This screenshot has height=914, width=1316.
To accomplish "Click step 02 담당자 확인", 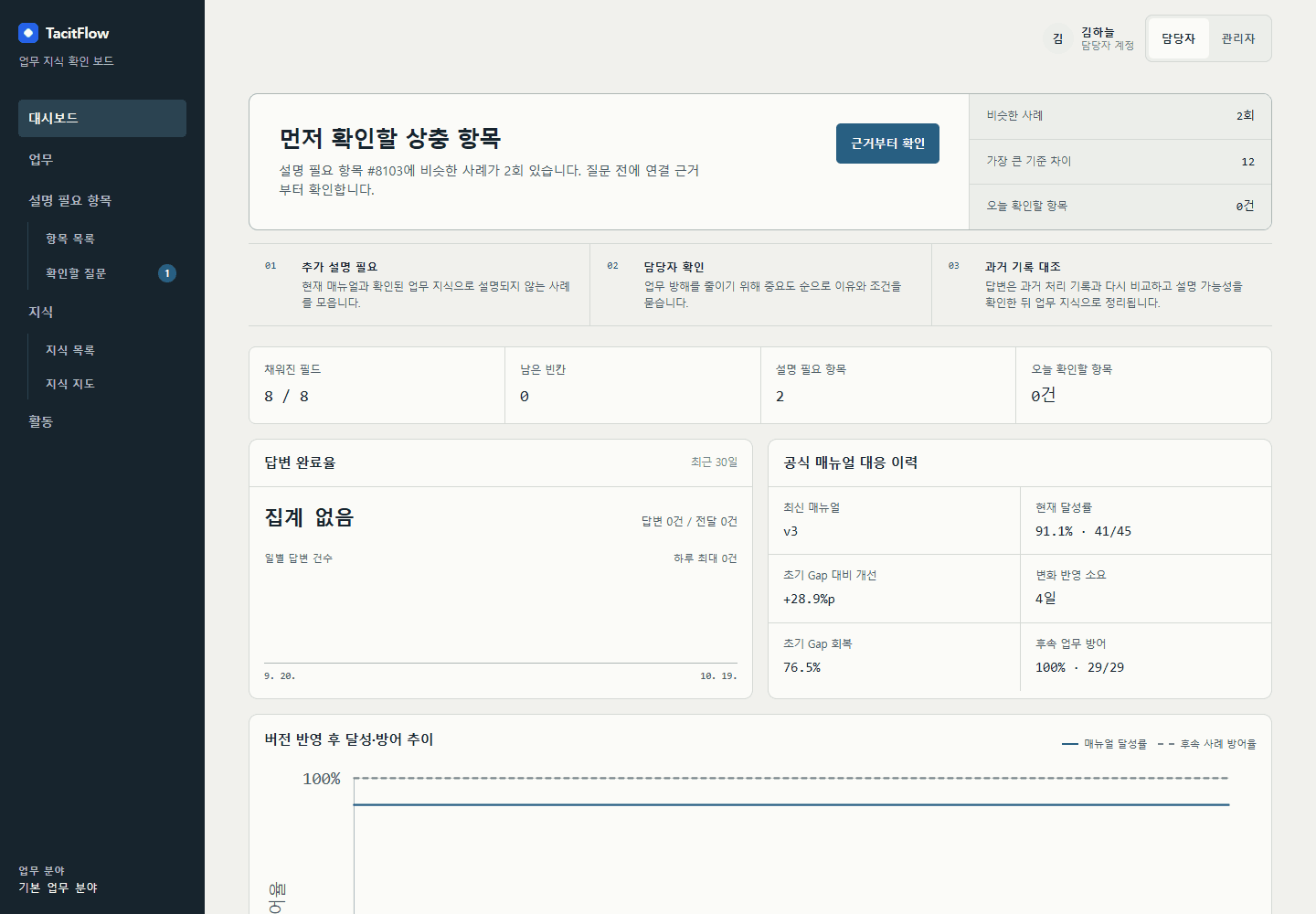I will (761, 284).
